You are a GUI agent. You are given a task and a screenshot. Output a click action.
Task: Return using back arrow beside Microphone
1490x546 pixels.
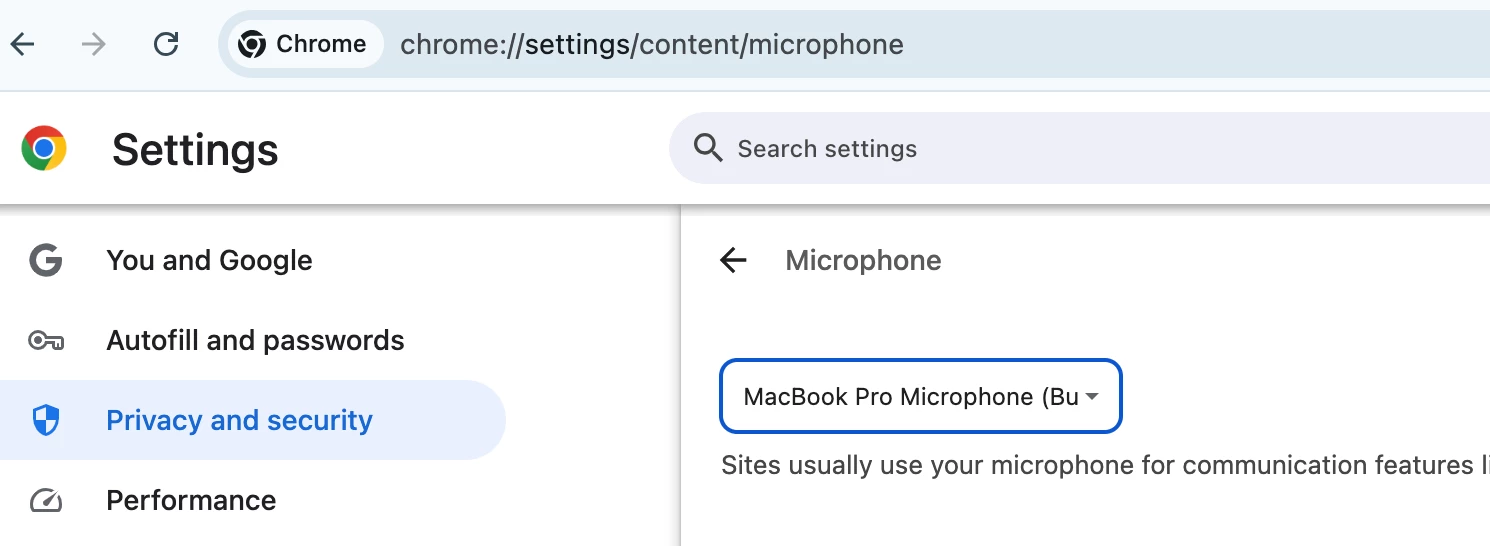point(733,261)
